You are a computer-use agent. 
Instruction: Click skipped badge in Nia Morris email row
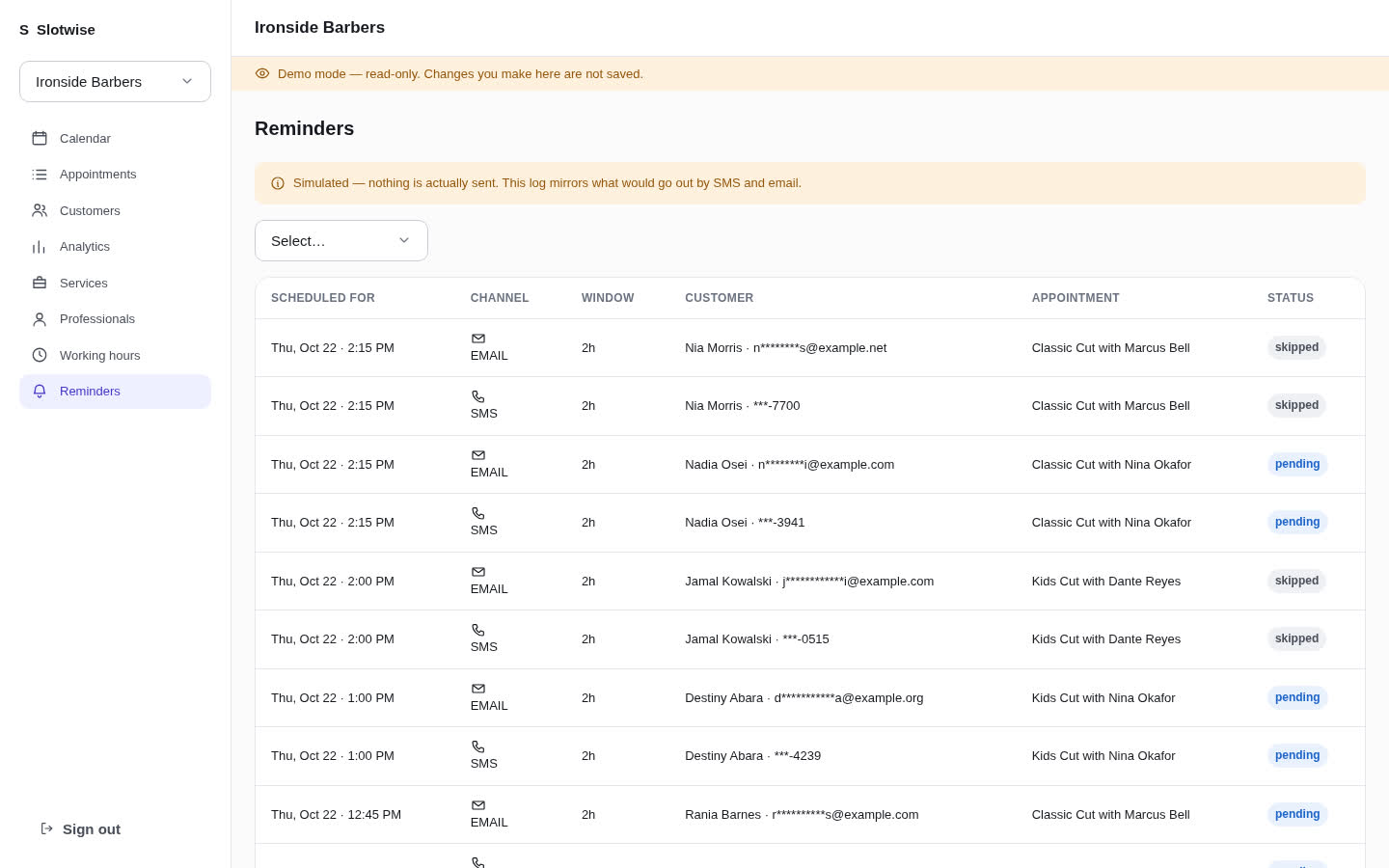tap(1296, 347)
